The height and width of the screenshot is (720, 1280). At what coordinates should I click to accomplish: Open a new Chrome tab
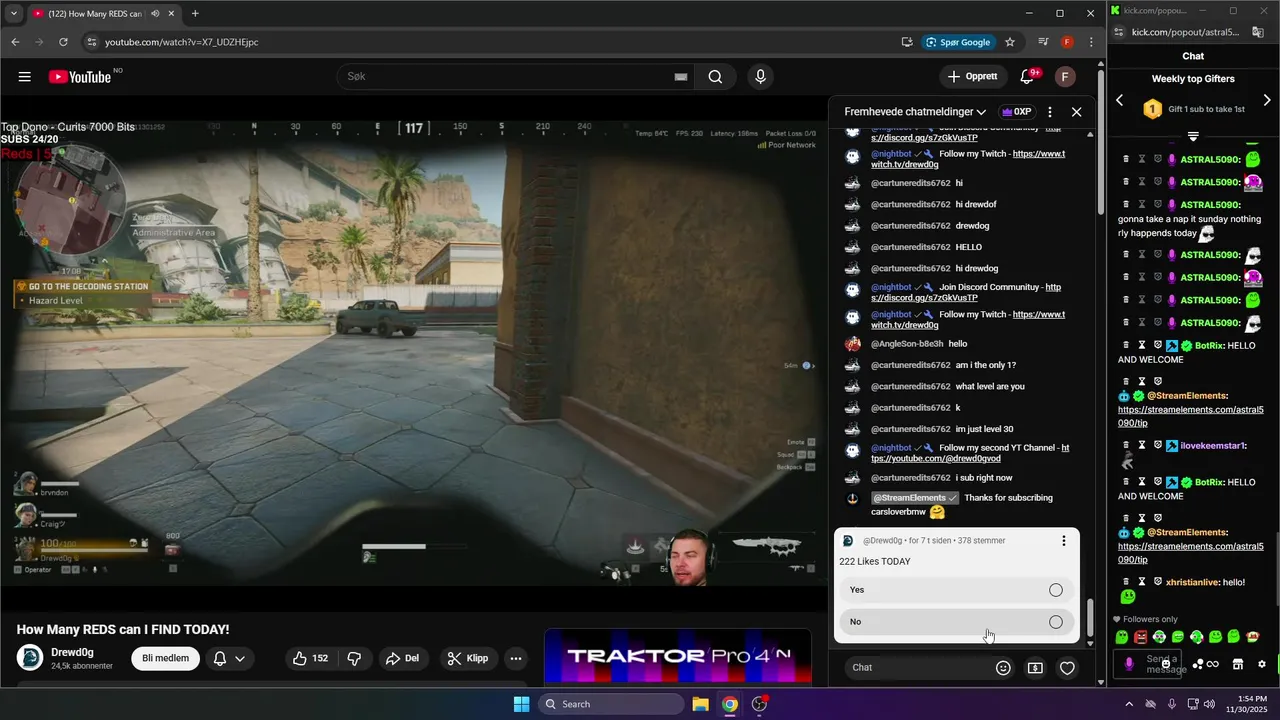pos(195,13)
